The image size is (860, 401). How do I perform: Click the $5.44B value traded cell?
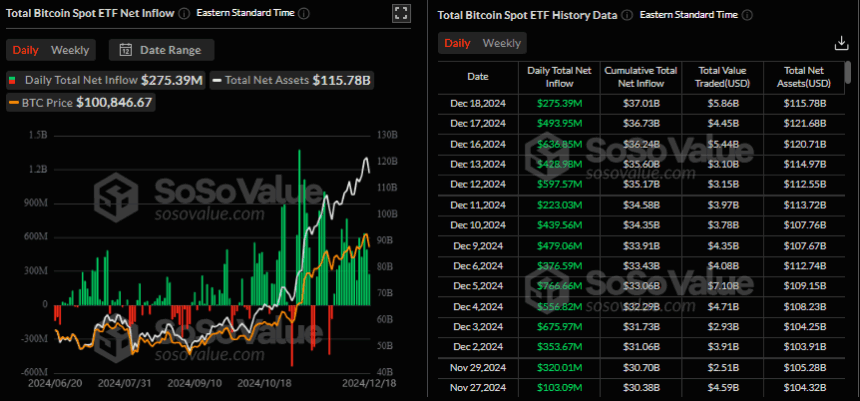[722, 144]
